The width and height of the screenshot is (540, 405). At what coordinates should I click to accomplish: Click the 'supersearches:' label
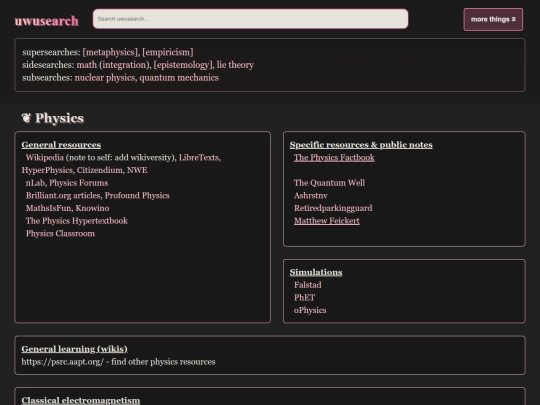click(51, 52)
